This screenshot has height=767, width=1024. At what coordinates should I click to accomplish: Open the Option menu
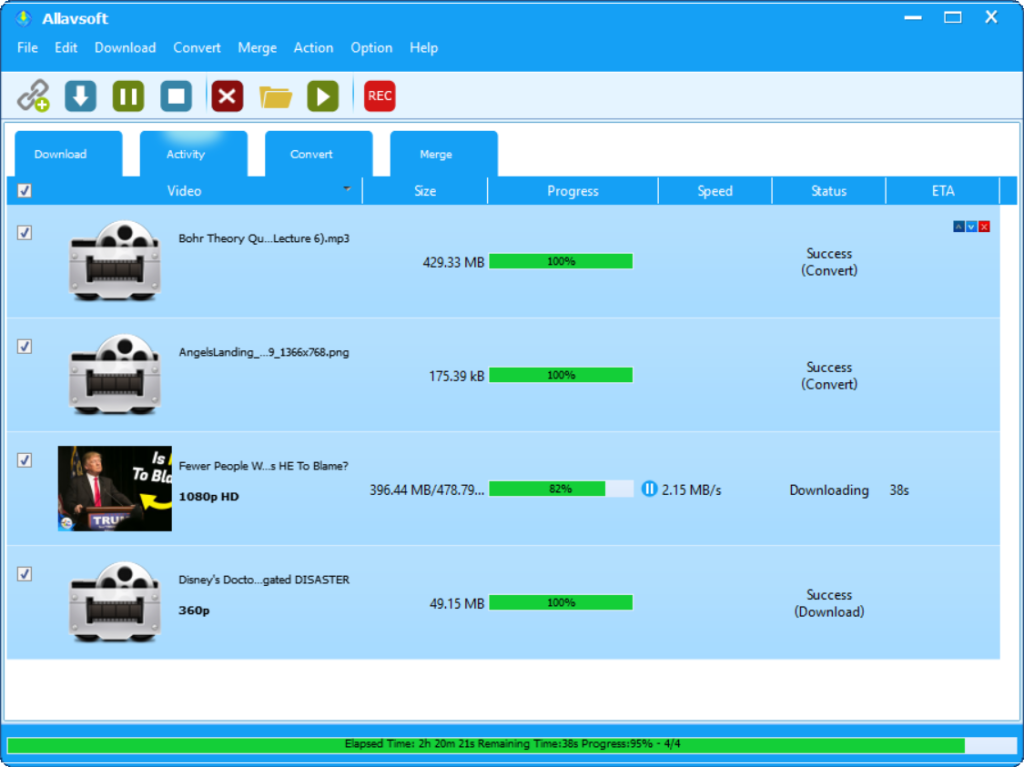point(371,47)
